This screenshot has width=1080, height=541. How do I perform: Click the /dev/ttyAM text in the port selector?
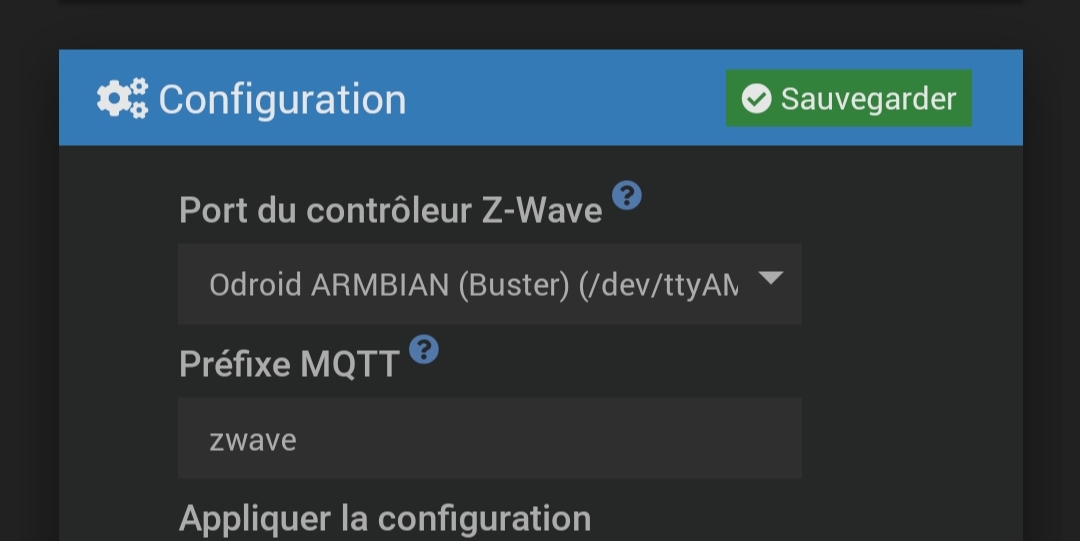pyautogui.click(x=658, y=285)
